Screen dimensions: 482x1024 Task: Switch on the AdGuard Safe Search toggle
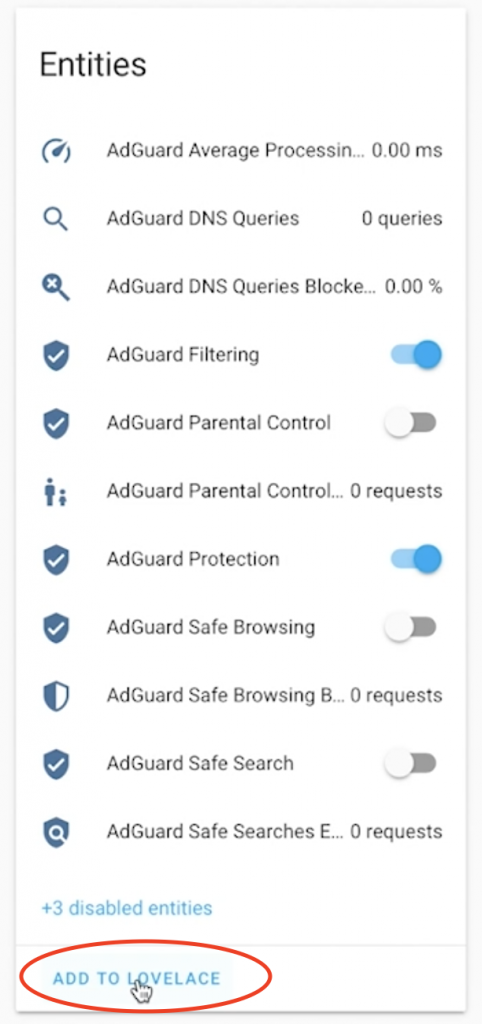tap(410, 763)
